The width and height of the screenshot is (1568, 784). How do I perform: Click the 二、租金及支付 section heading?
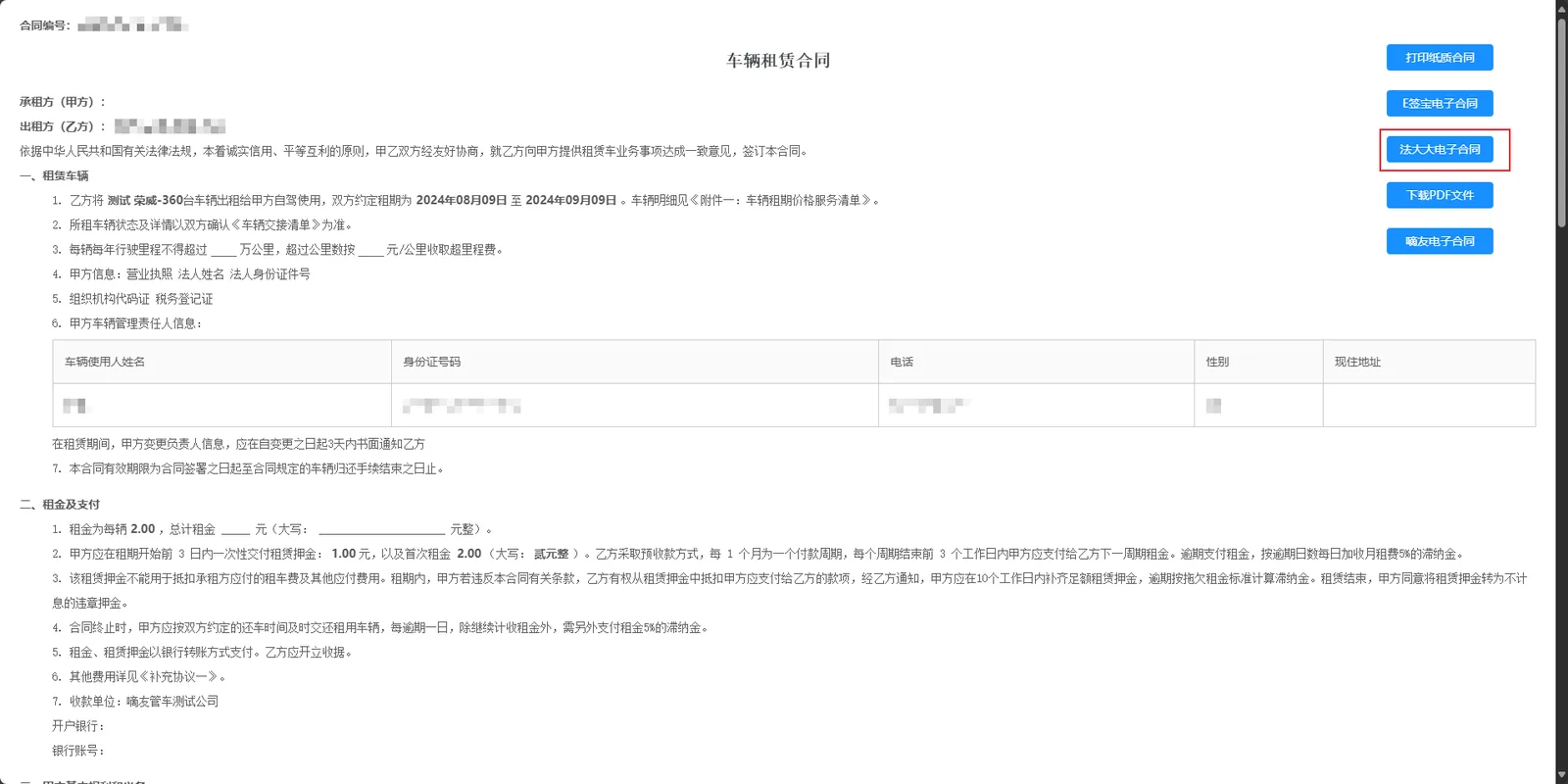click(x=60, y=505)
